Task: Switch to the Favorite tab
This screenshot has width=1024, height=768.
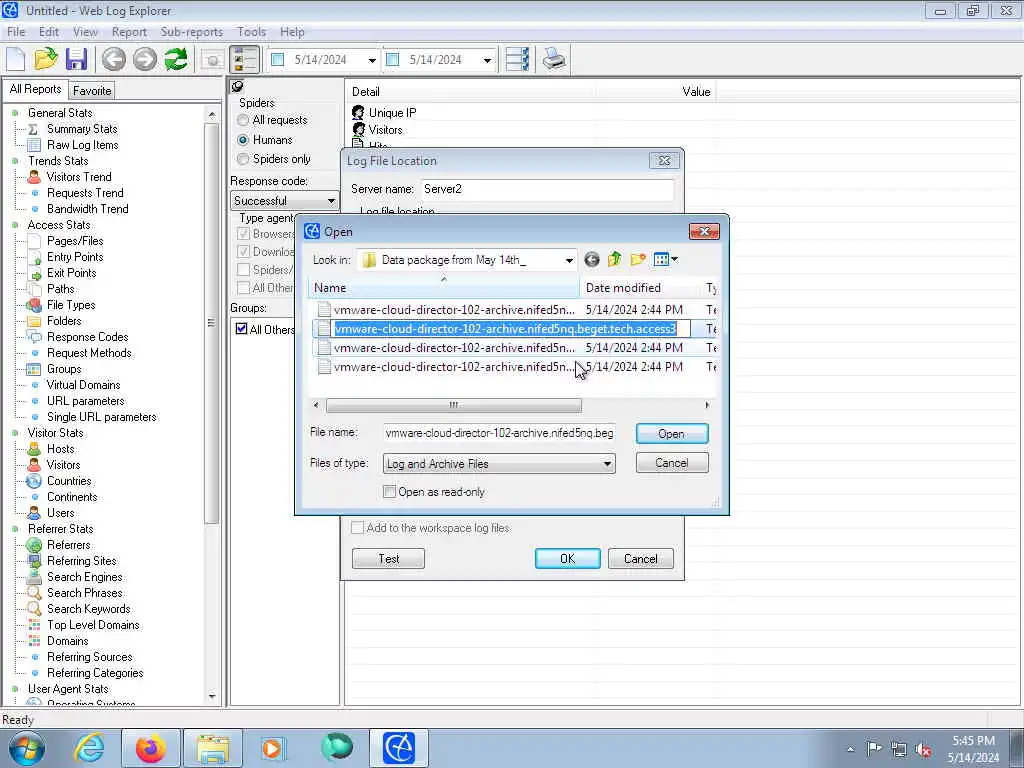Action: coord(91,91)
